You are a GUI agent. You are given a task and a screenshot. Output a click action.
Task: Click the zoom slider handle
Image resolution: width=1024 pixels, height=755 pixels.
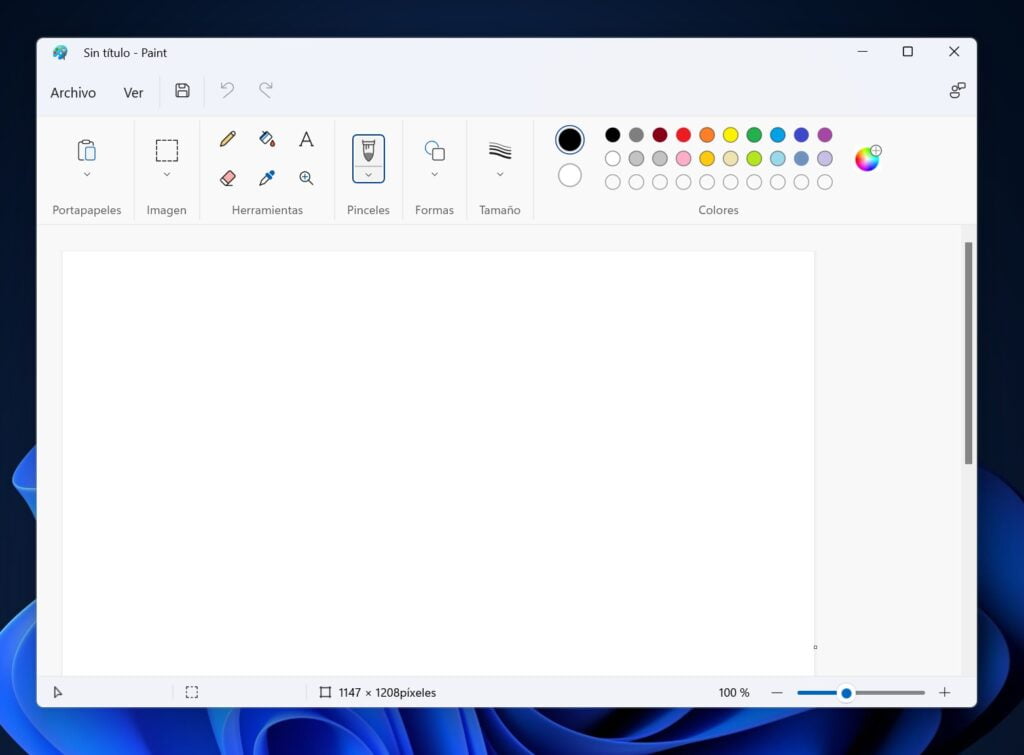coord(846,693)
